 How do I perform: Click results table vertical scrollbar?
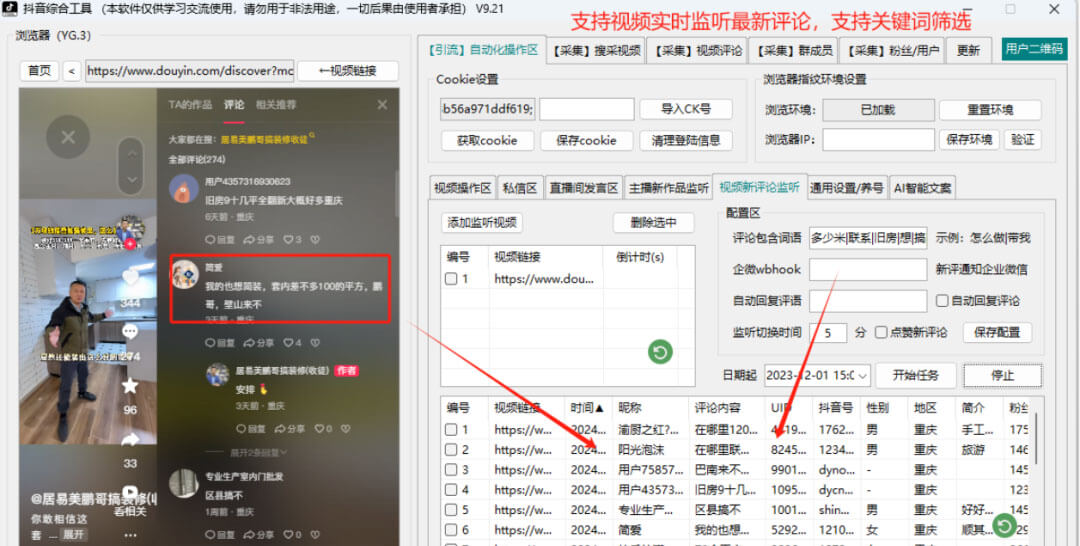click(x=1037, y=437)
